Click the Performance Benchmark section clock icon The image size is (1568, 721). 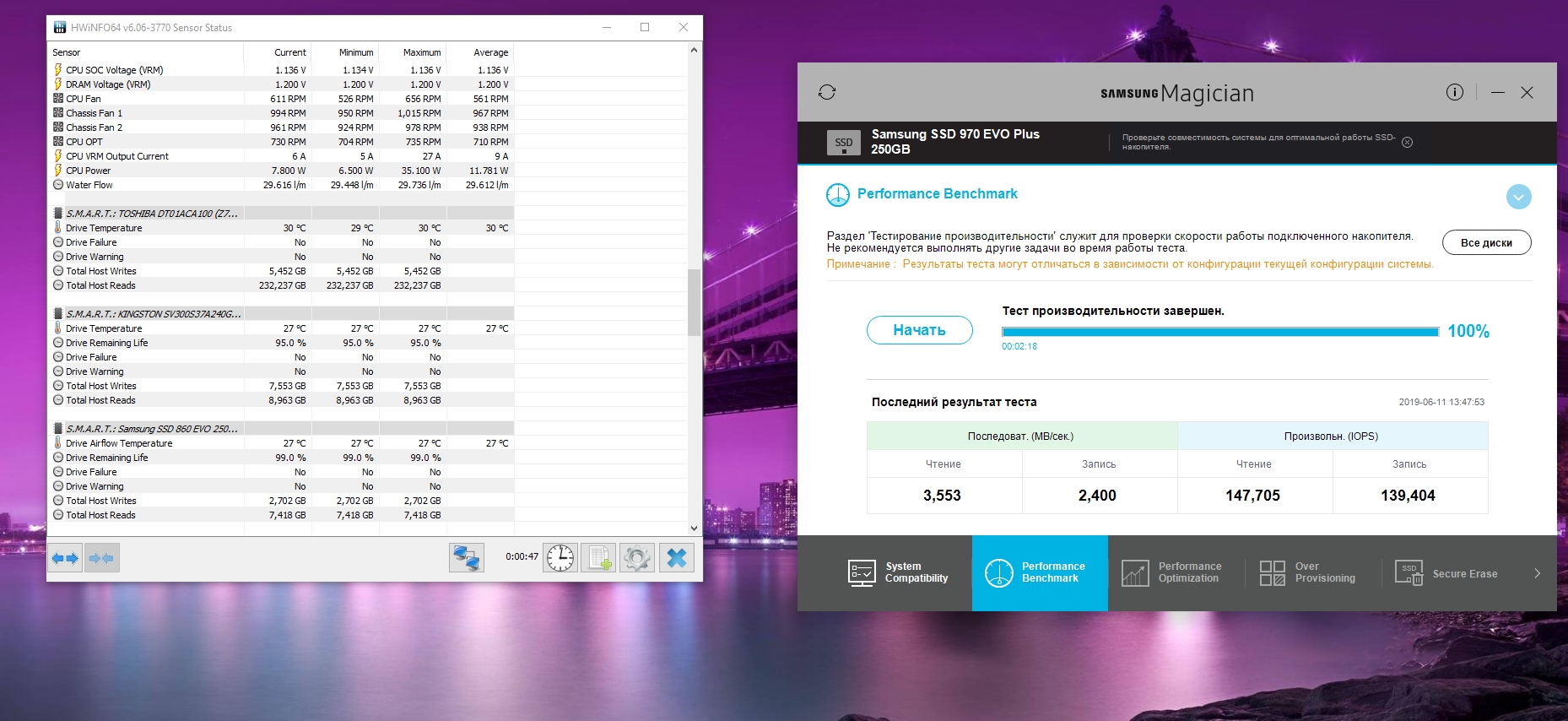click(838, 195)
